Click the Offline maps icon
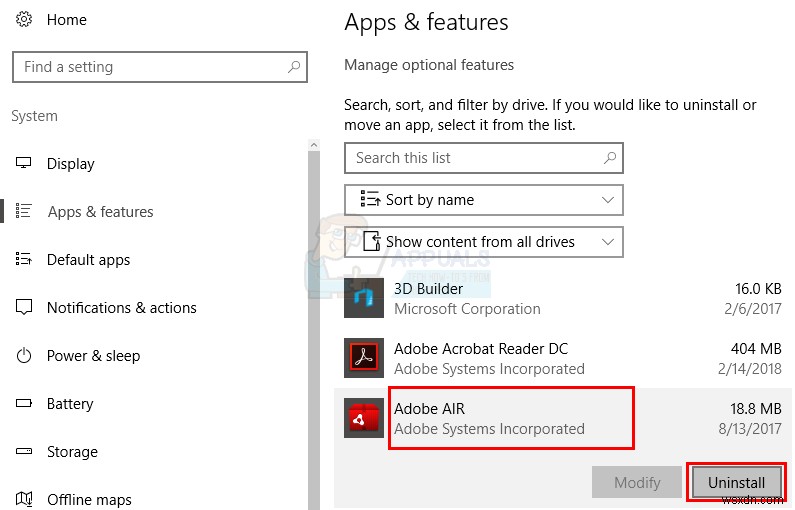Screen dimensions: 795x510 (23, 499)
